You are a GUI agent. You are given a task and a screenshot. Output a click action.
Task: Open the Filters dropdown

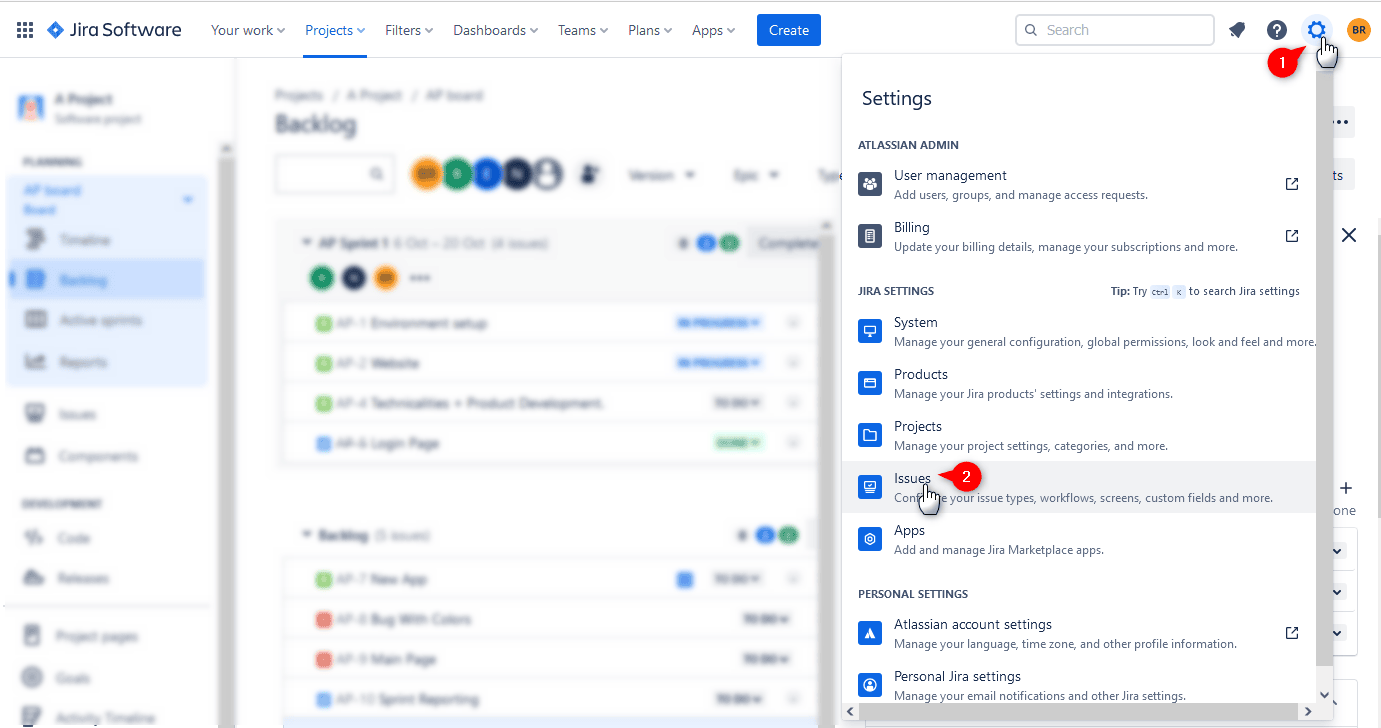tap(409, 30)
